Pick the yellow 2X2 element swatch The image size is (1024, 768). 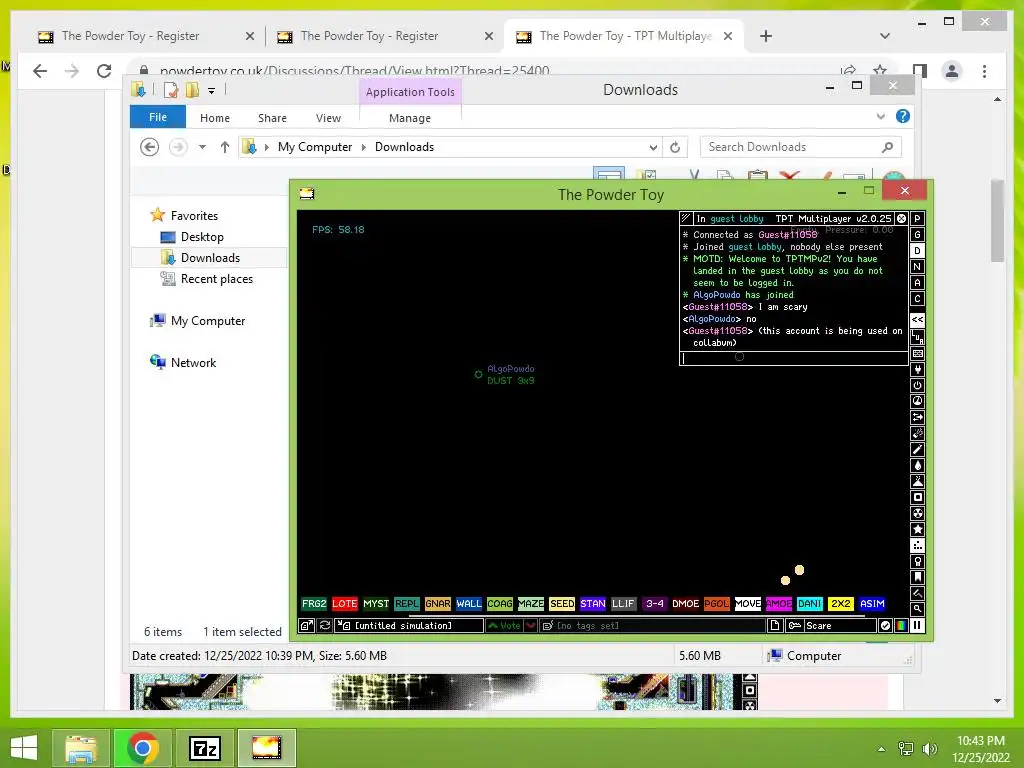point(840,603)
